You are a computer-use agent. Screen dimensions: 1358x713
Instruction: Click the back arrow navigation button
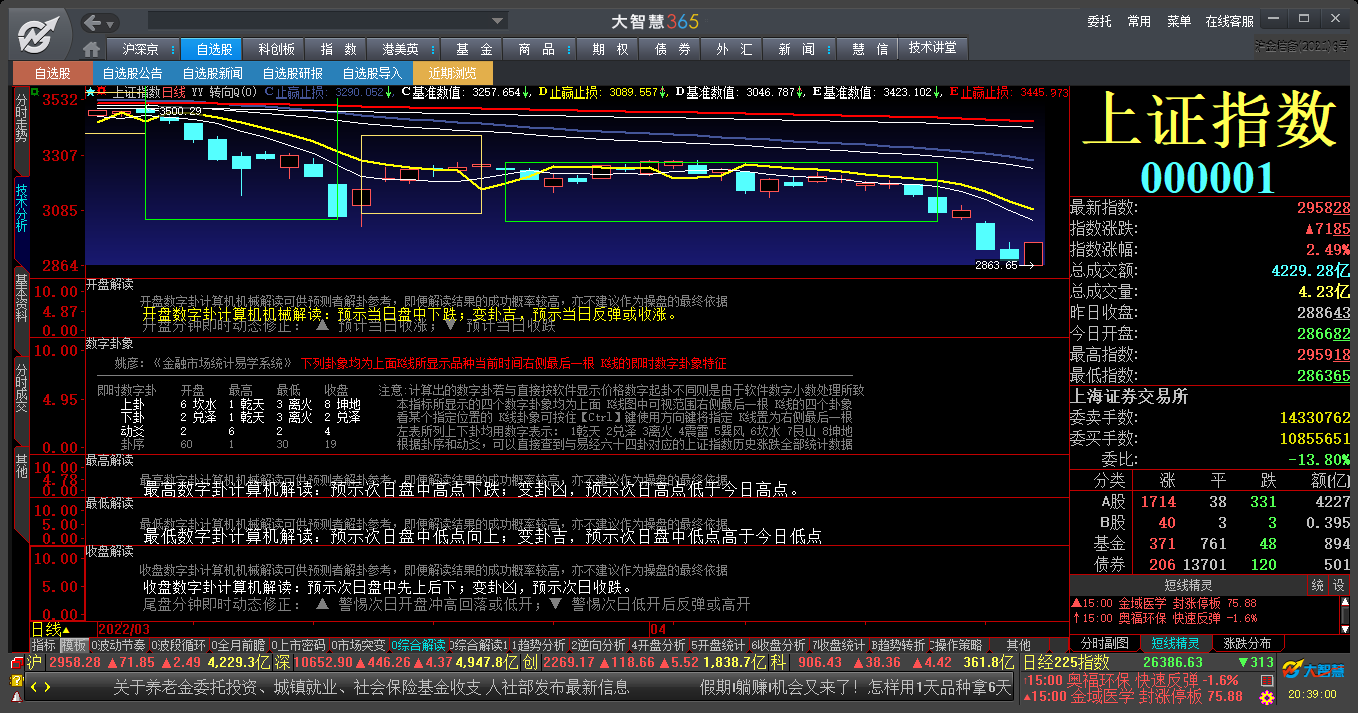92,22
